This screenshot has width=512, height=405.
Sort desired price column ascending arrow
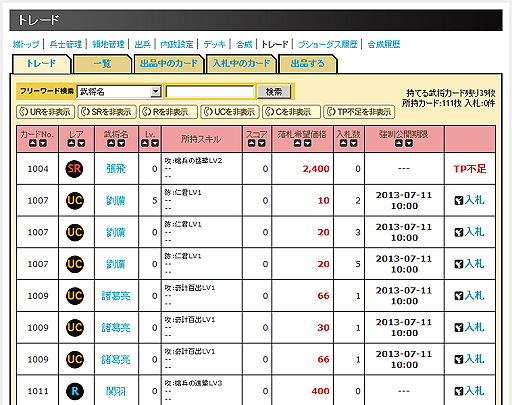click(298, 143)
